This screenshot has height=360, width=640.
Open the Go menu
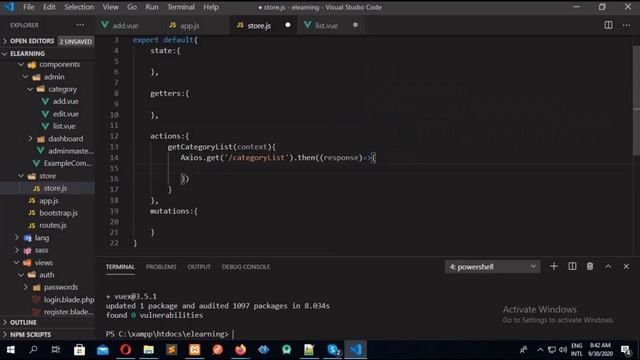132,7
